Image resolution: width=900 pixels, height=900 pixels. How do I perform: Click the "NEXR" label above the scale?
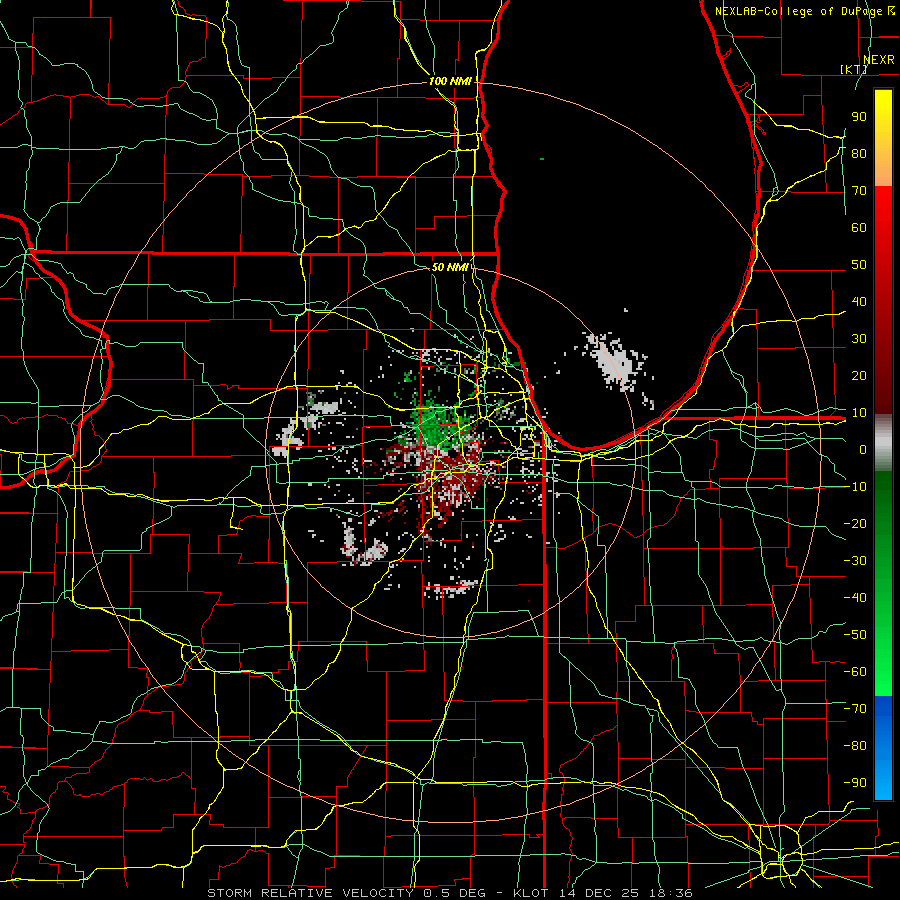tap(879, 60)
